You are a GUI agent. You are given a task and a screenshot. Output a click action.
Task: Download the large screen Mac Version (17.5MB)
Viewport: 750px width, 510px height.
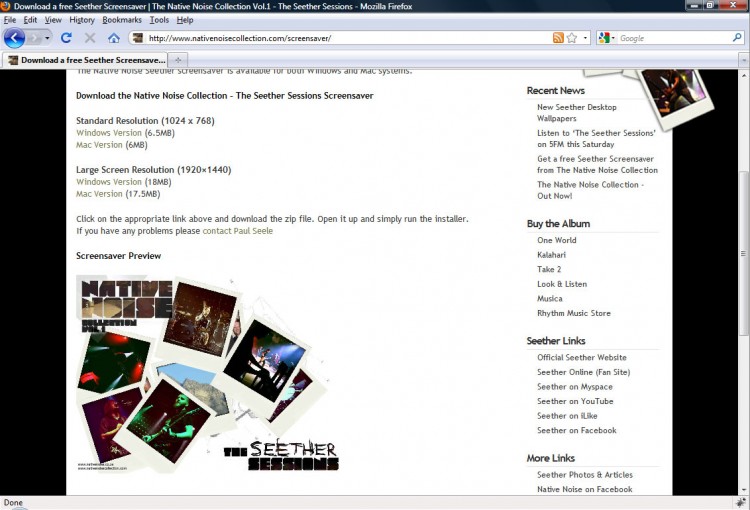pos(99,194)
